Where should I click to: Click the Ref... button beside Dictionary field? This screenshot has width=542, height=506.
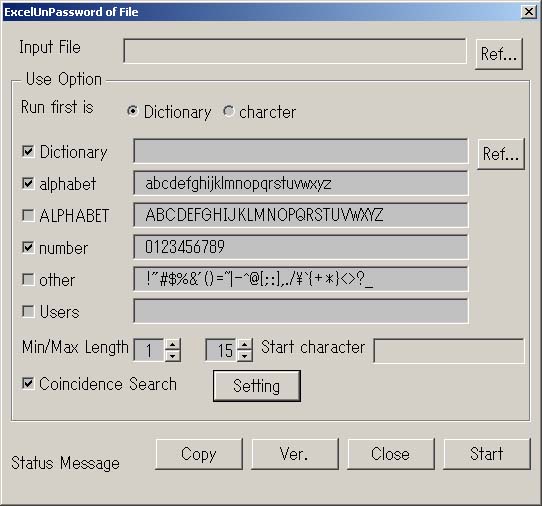pos(501,154)
